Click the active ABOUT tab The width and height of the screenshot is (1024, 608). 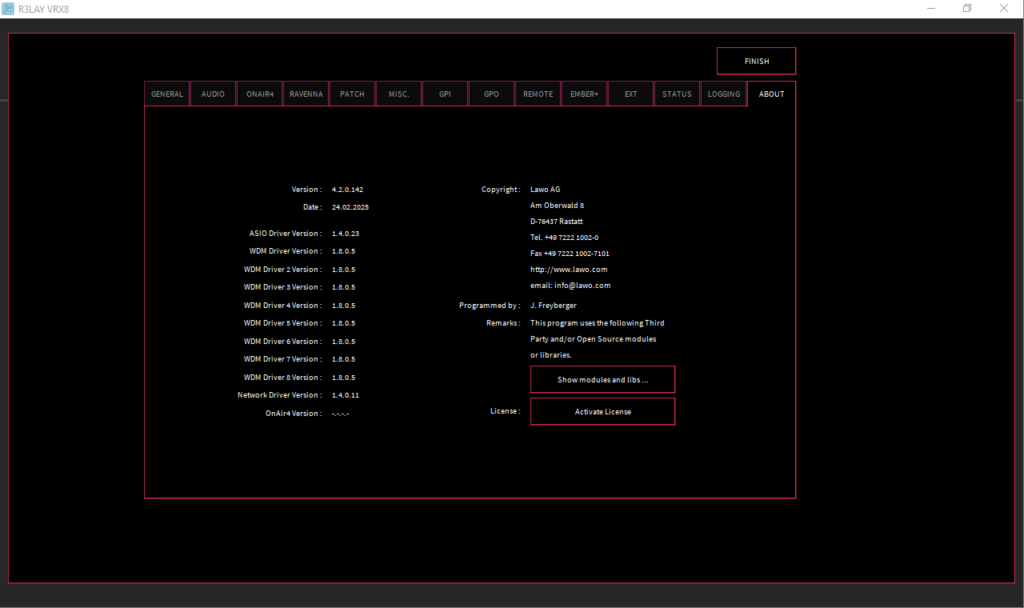tap(771, 94)
